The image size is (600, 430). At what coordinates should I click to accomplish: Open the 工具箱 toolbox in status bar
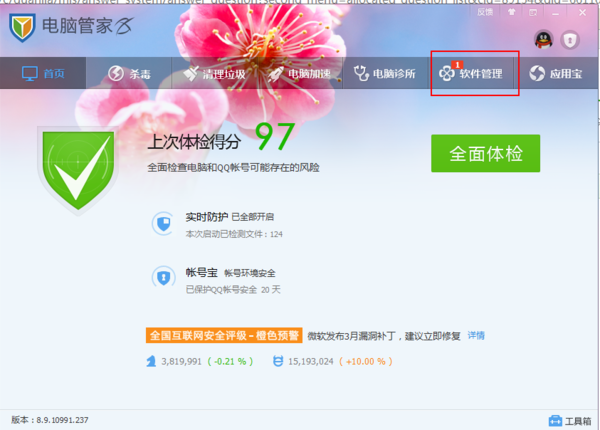[570, 421]
